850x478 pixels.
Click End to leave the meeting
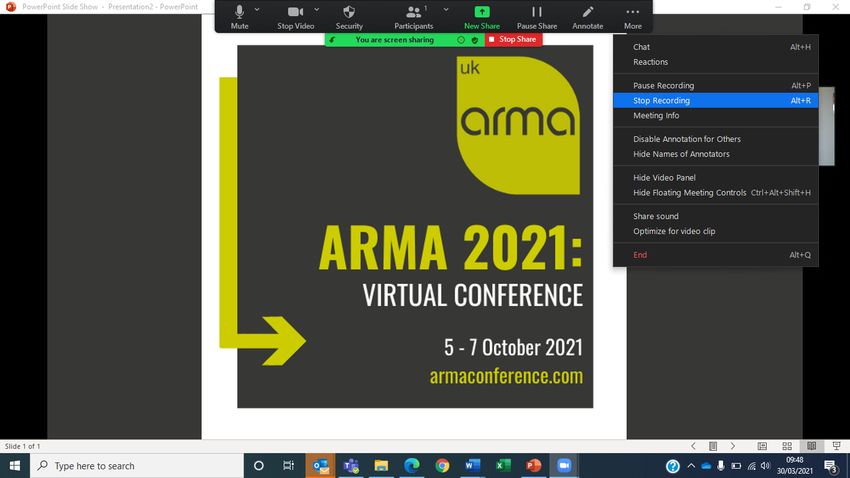click(716, 255)
